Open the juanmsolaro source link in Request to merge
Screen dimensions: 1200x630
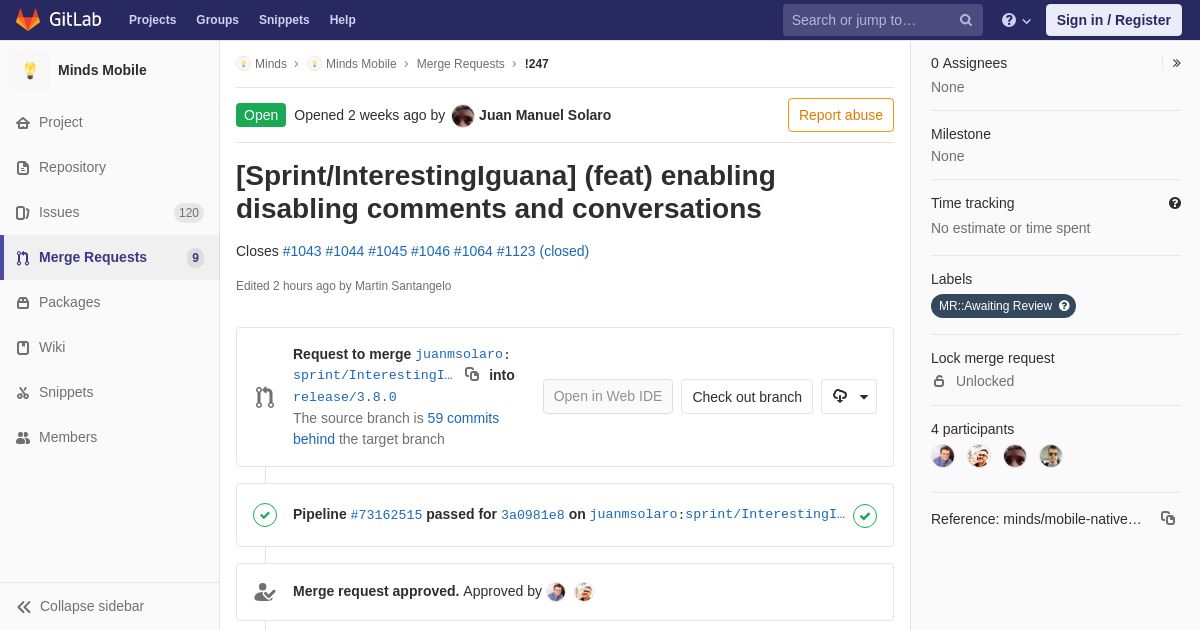coord(459,354)
